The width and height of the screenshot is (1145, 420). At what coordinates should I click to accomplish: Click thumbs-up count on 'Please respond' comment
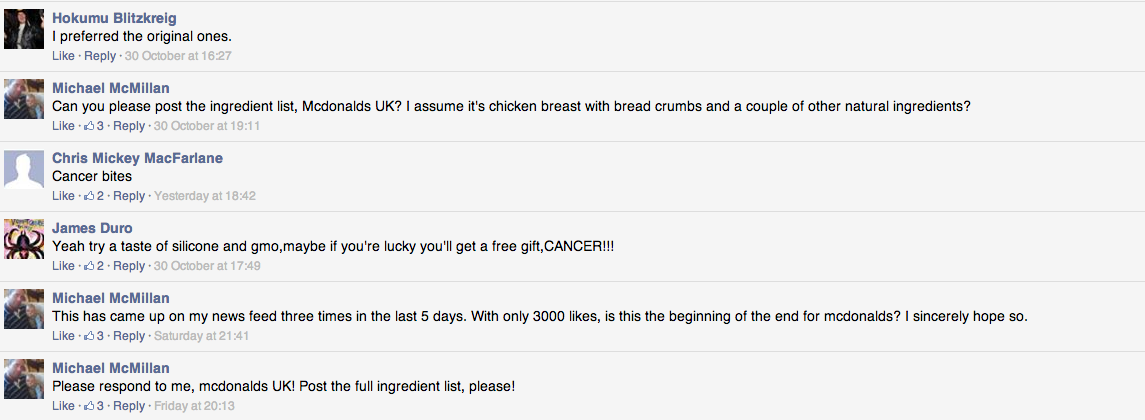point(100,406)
